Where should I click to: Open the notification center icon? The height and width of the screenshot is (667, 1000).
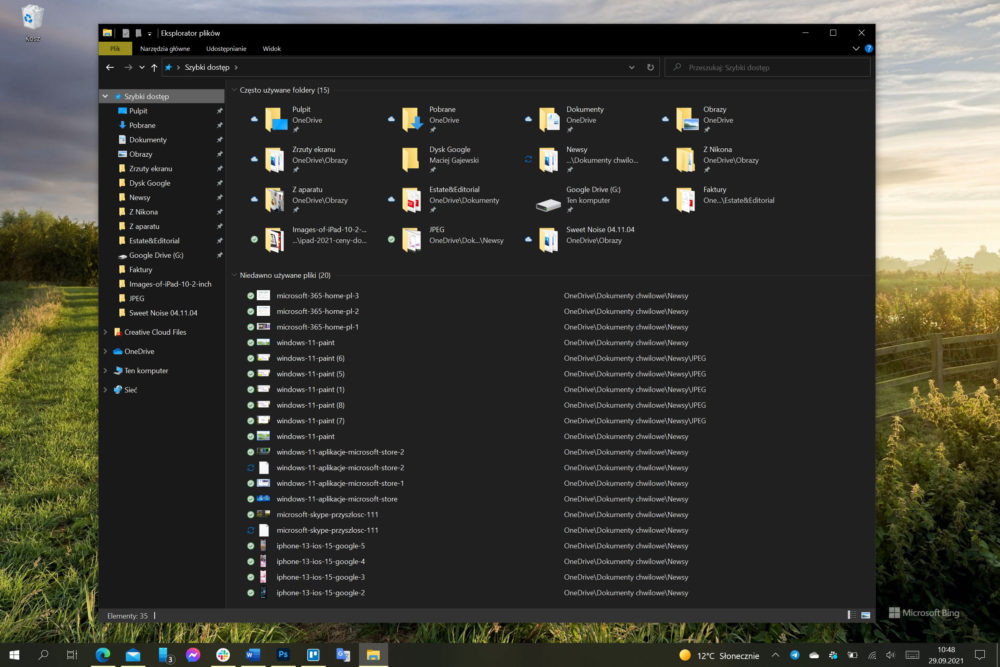[980, 655]
